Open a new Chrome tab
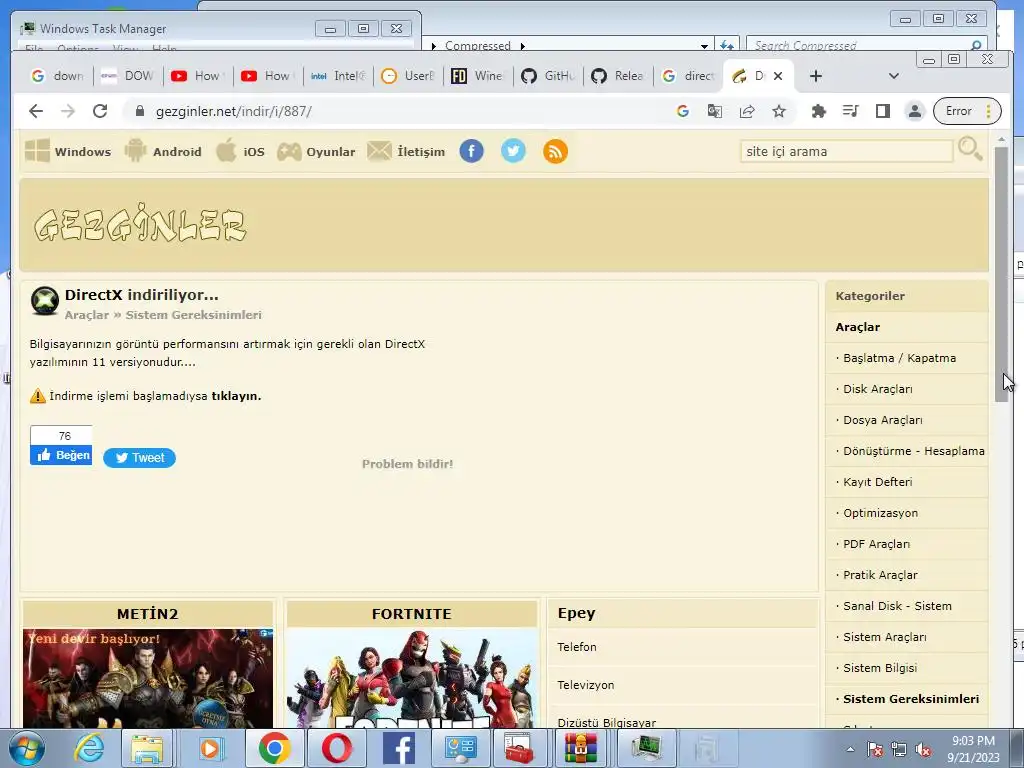The image size is (1024, 768). click(816, 76)
